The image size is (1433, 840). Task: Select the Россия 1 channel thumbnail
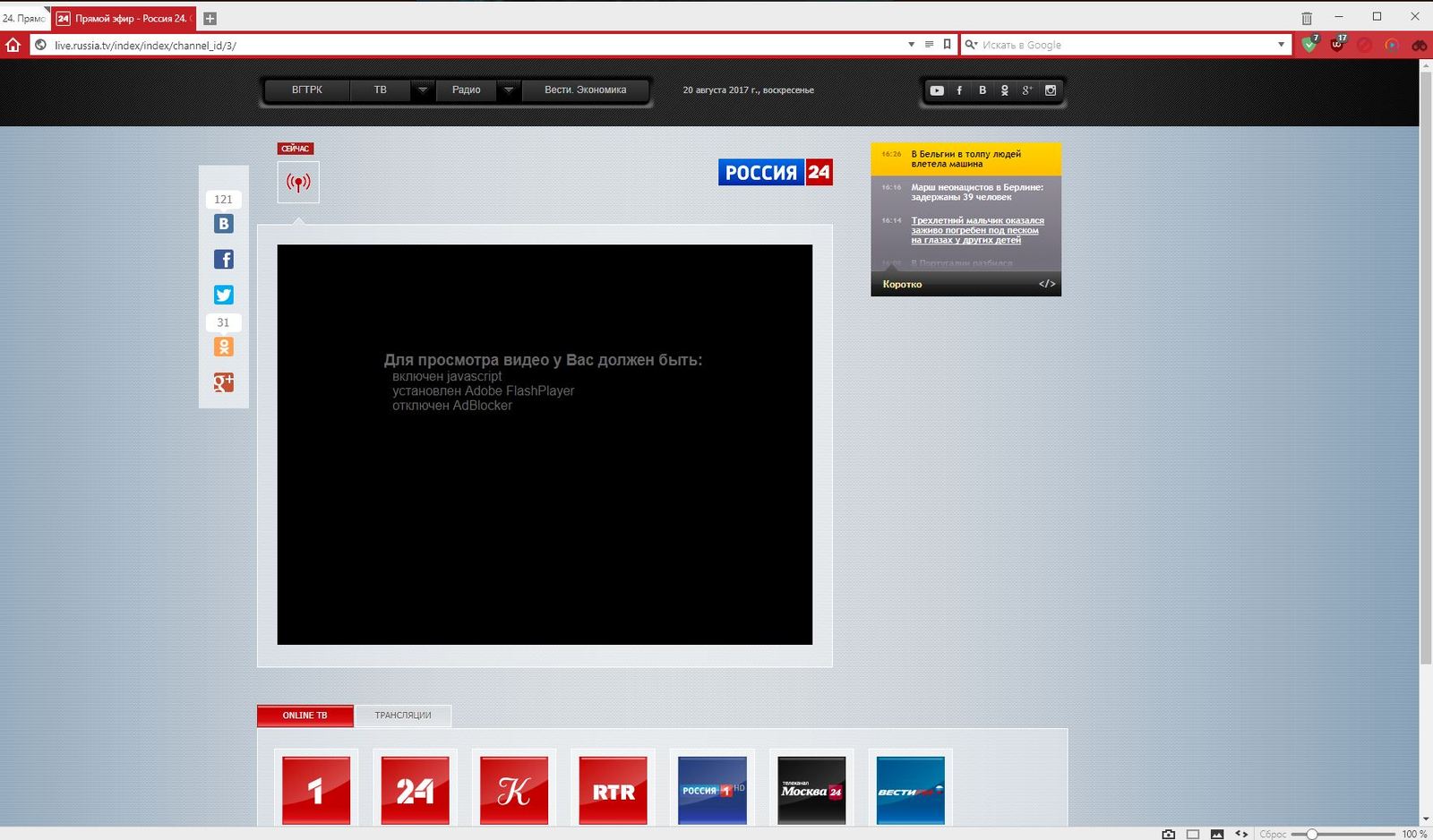pyautogui.click(x=316, y=789)
